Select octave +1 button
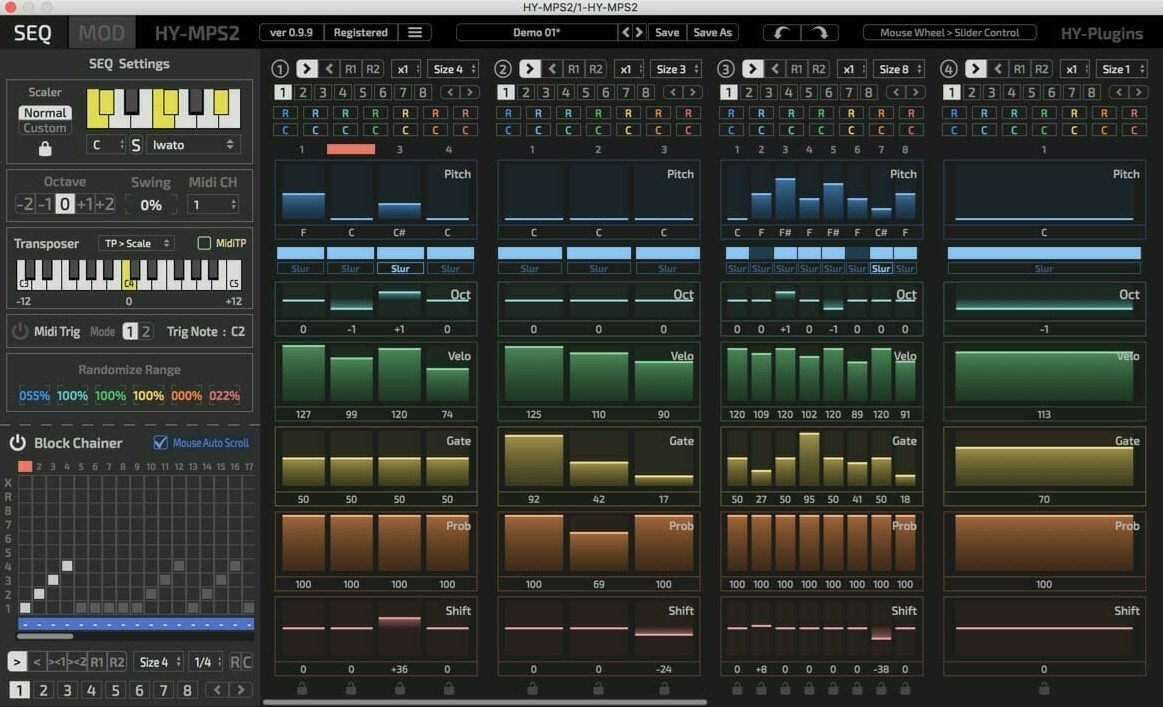 tap(85, 204)
